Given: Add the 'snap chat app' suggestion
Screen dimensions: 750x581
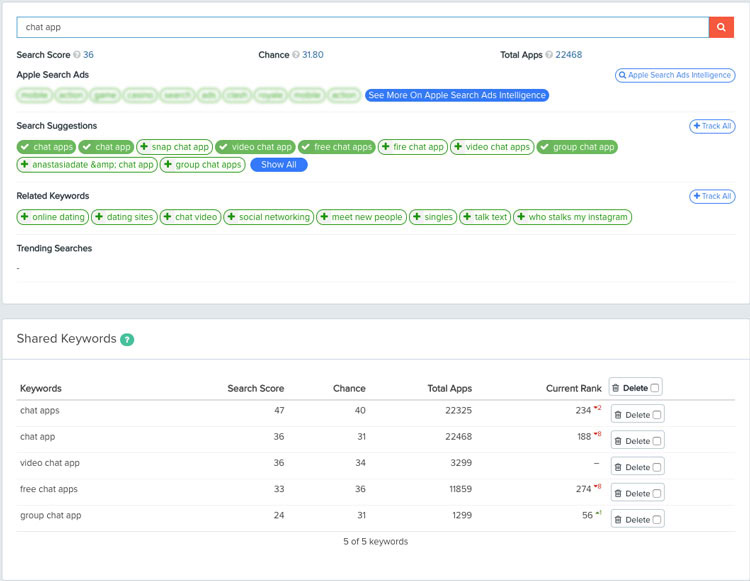Looking at the screenshot, I should tap(174, 147).
